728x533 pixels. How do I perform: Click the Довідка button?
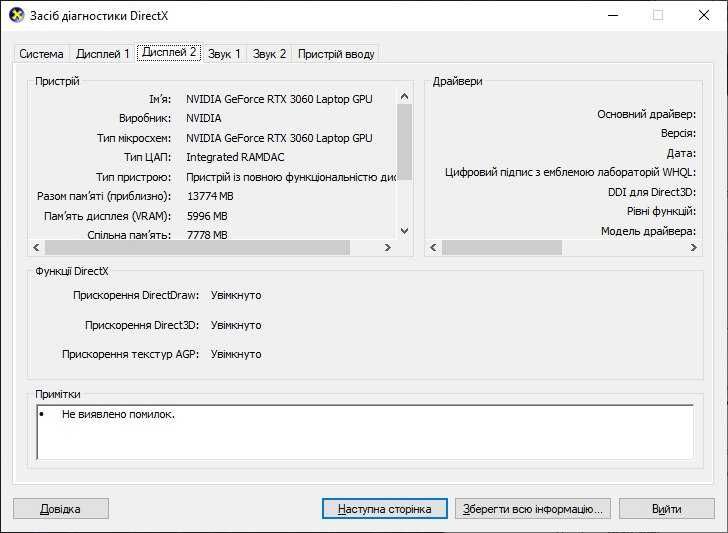click(x=61, y=509)
